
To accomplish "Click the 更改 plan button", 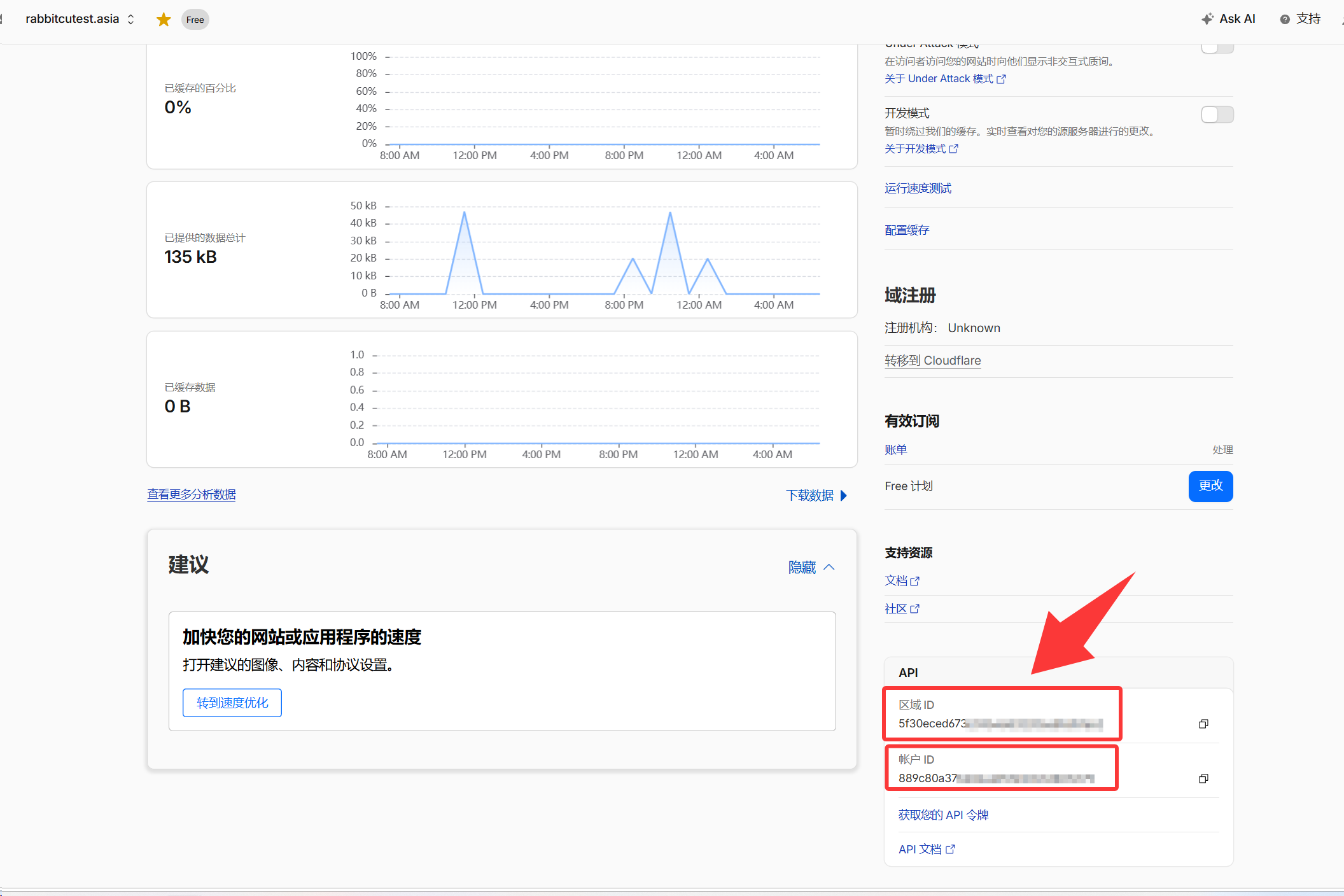I will (x=1210, y=486).
